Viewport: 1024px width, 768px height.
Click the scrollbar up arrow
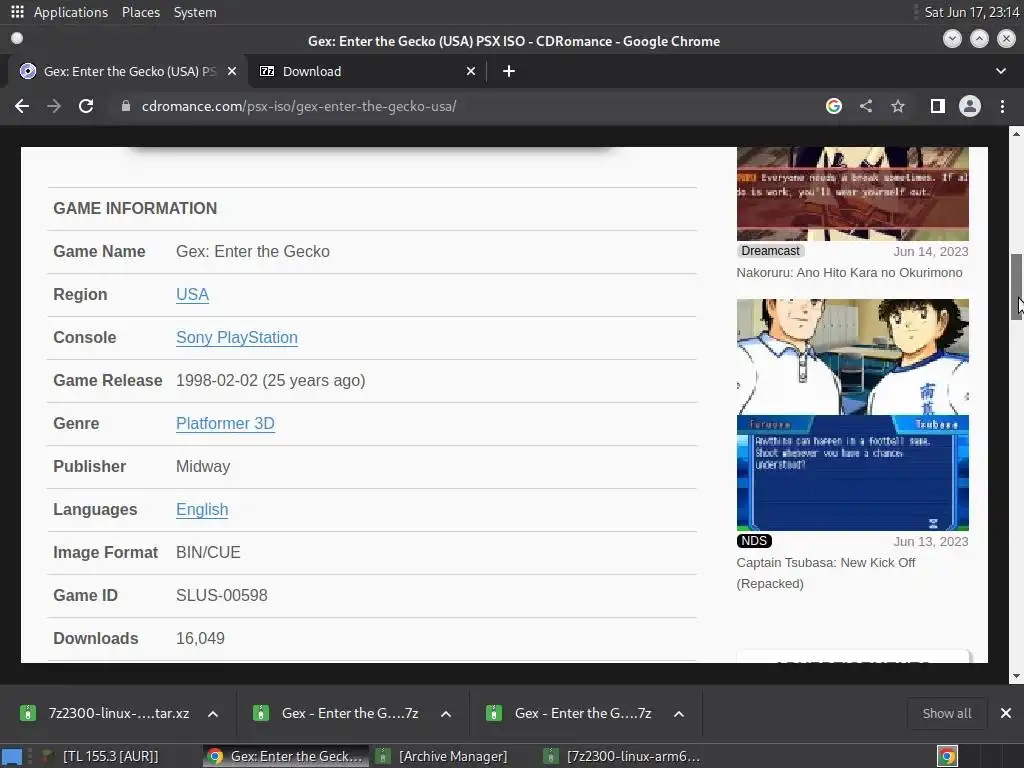pyautogui.click(x=1016, y=133)
